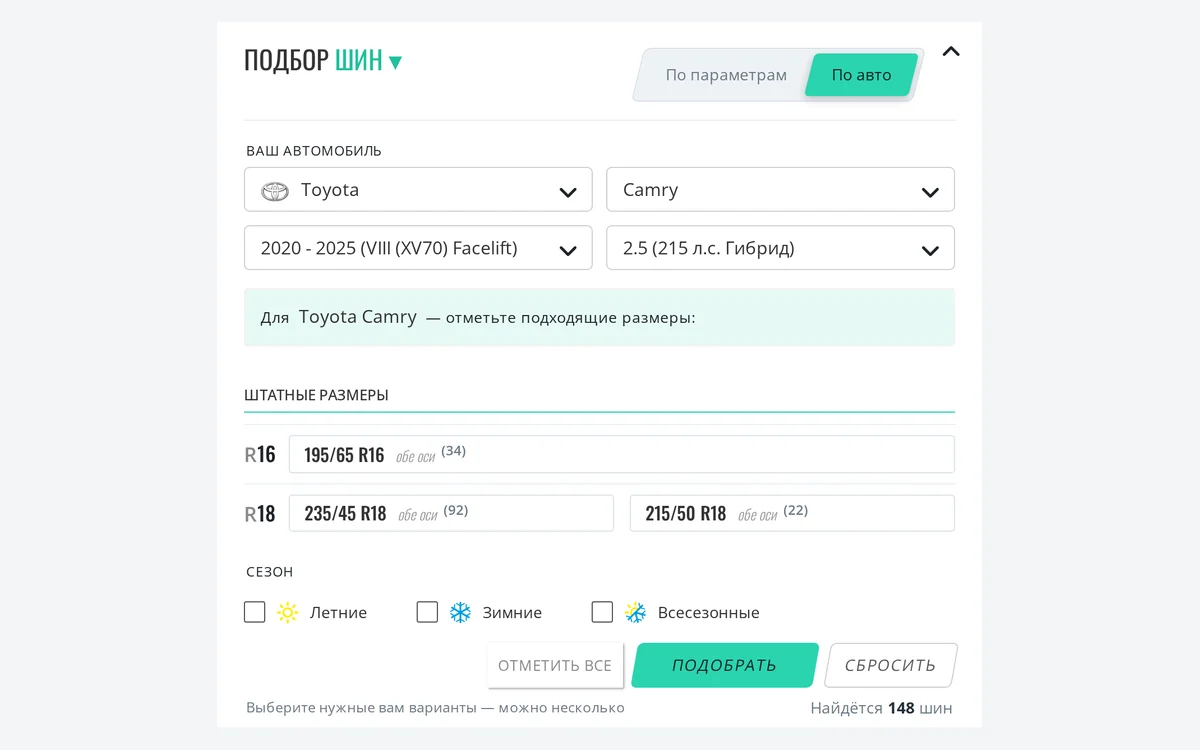Click the yellow sun summer icon
Viewport: 1200px width, 750px height.
[288, 613]
